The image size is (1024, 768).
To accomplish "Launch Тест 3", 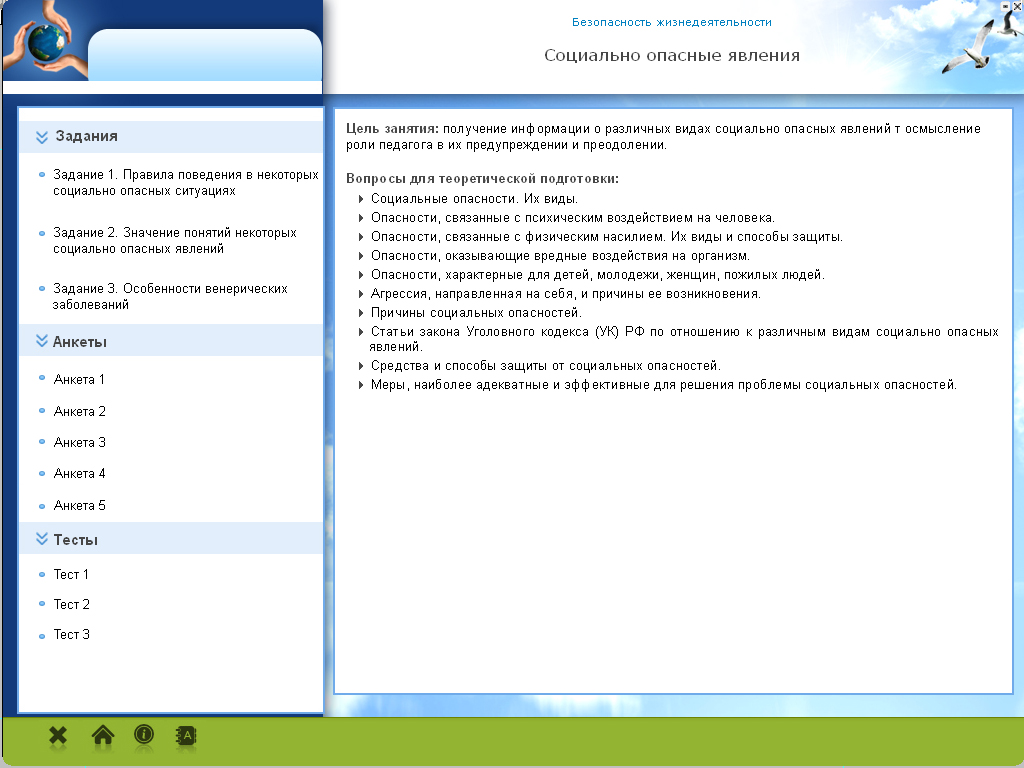I will 72,634.
